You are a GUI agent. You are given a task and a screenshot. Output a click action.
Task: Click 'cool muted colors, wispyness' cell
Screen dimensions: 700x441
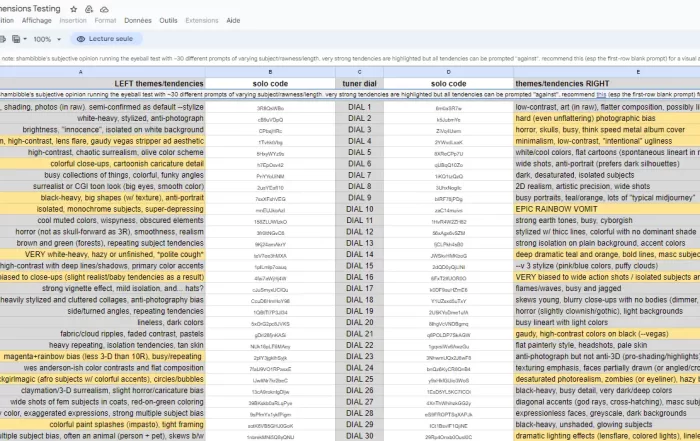click(x=102, y=220)
